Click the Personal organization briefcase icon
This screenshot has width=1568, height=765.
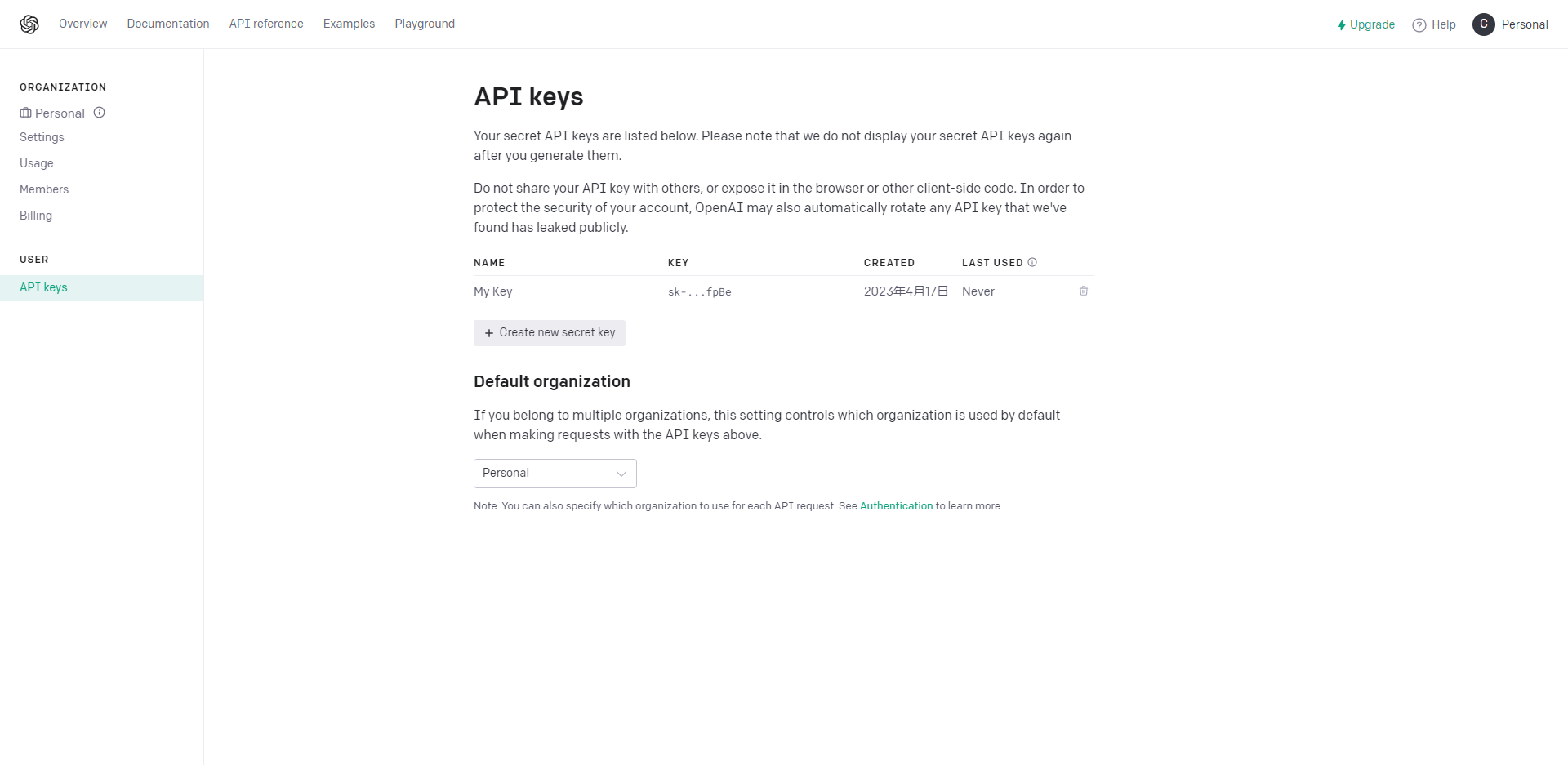click(x=25, y=113)
